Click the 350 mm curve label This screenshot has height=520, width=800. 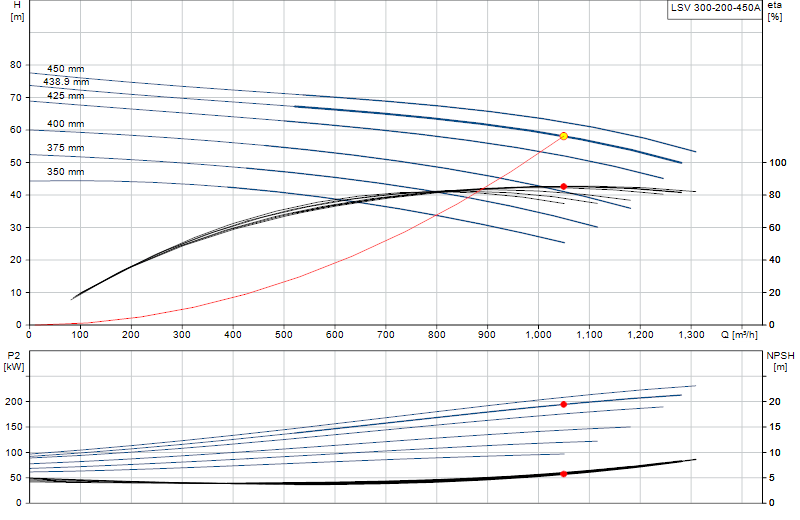66,172
